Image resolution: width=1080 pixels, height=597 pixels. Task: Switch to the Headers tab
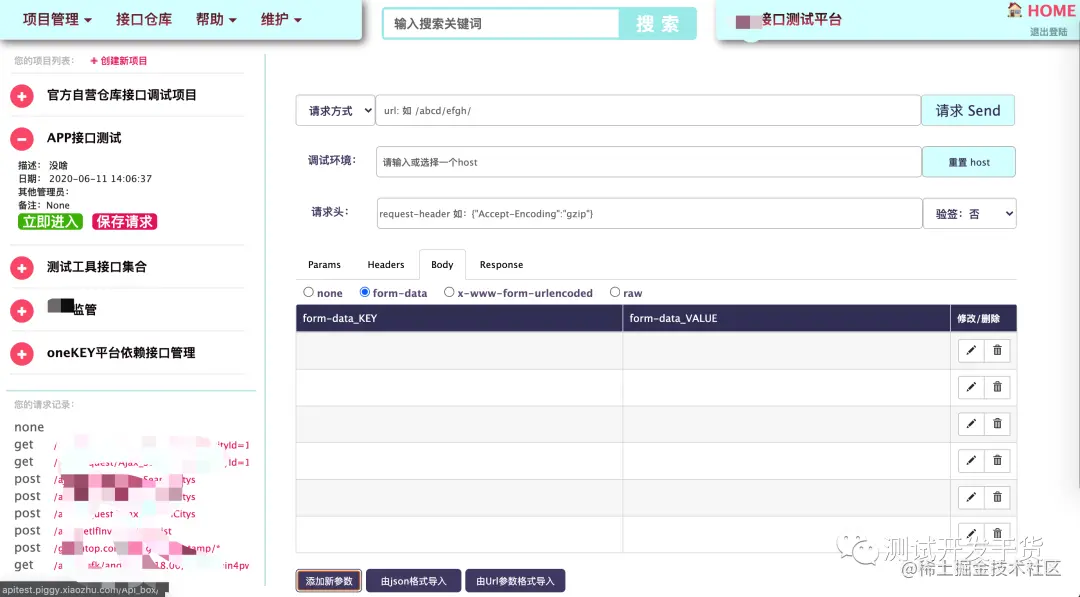point(386,265)
